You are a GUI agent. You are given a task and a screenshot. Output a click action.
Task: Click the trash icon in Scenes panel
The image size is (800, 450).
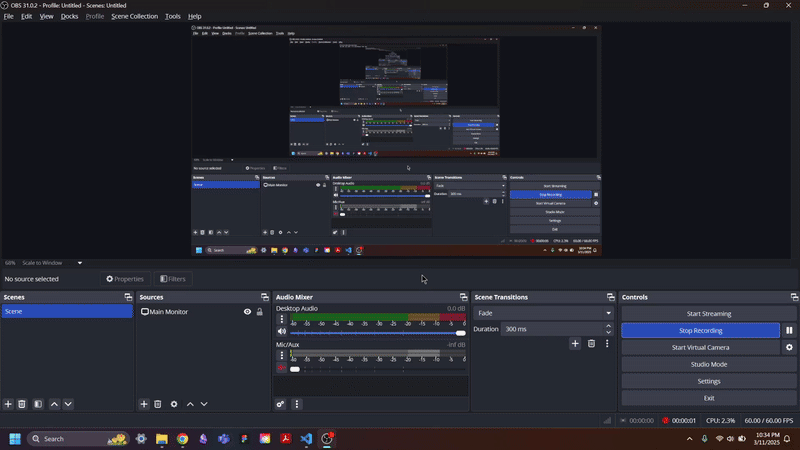pos(22,404)
